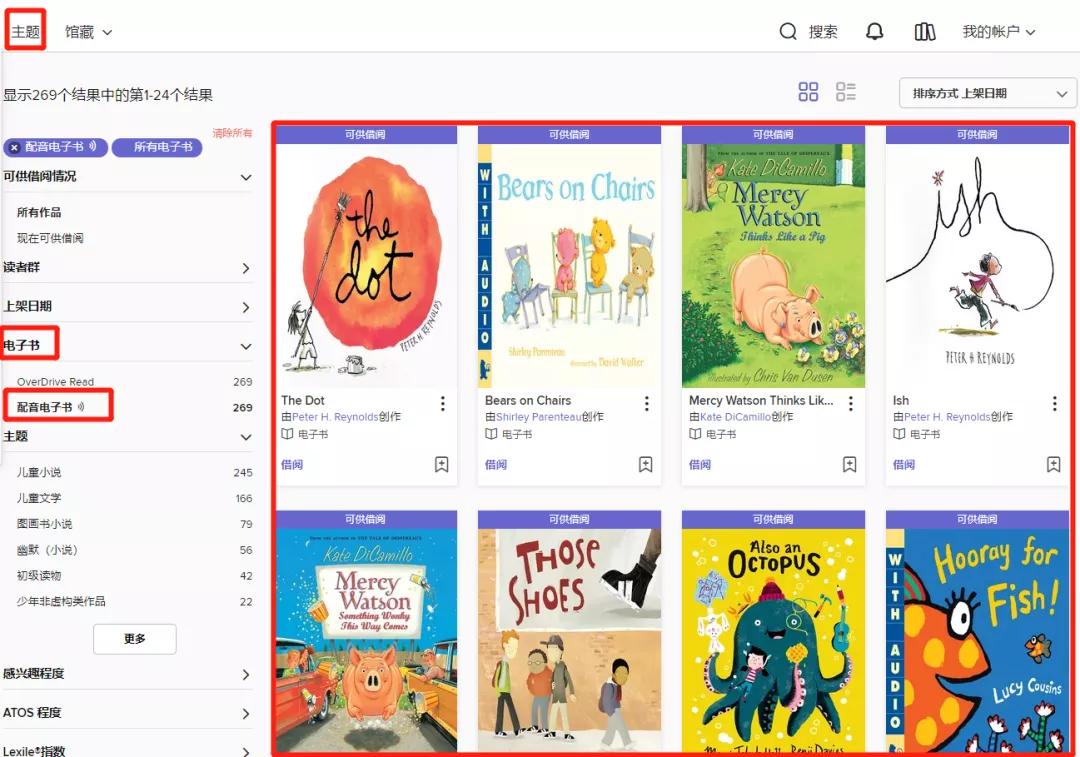Image resolution: width=1080 pixels, height=757 pixels.
Task: Open the Ish book cover
Action: click(977, 266)
